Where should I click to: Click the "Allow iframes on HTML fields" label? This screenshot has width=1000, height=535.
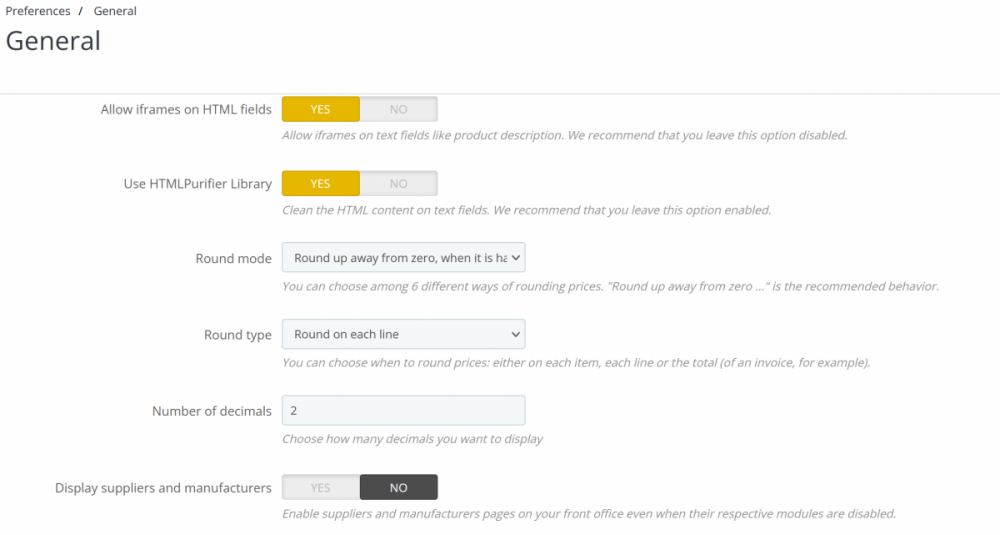click(186, 110)
